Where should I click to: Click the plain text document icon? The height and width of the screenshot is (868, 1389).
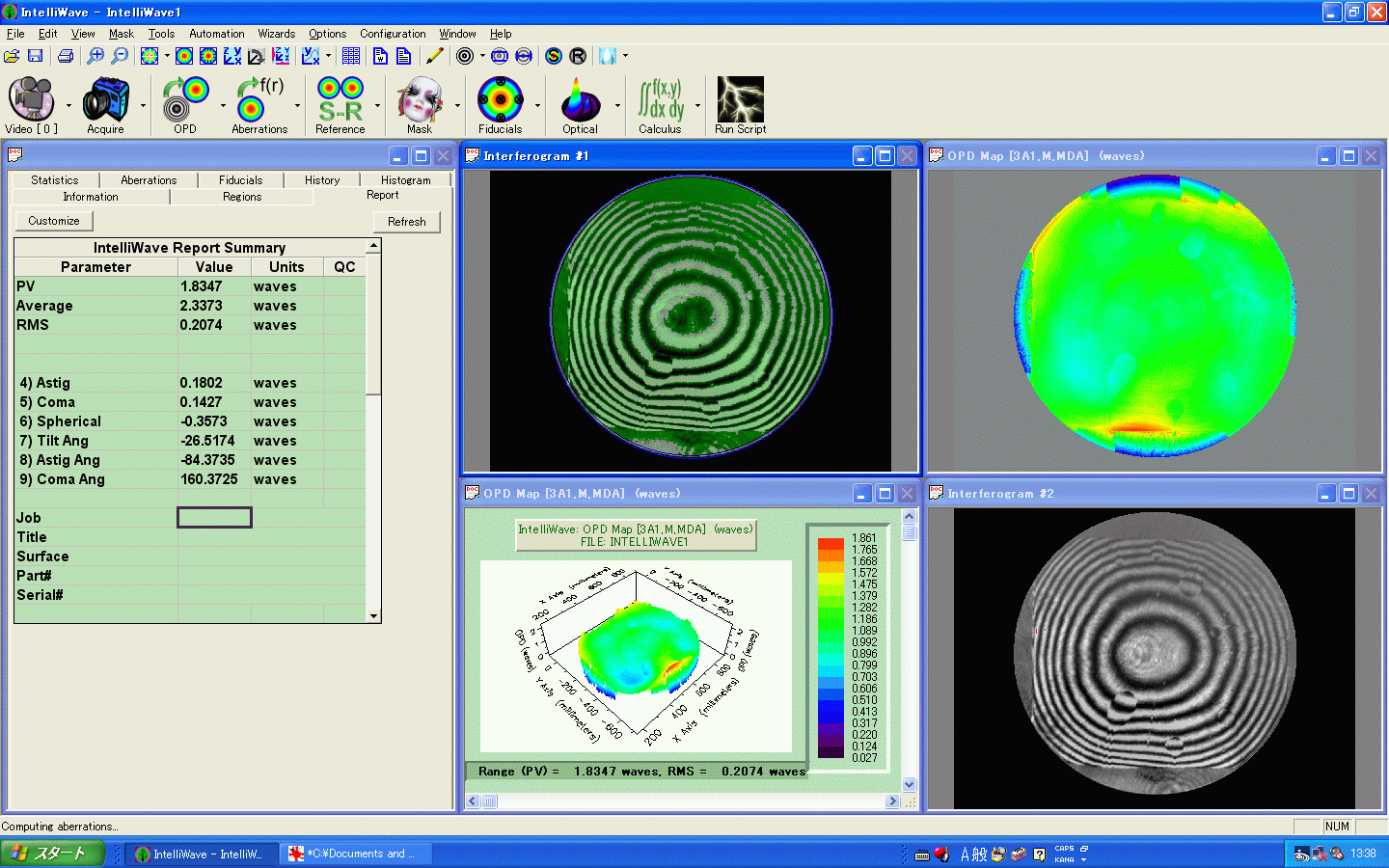point(403,56)
